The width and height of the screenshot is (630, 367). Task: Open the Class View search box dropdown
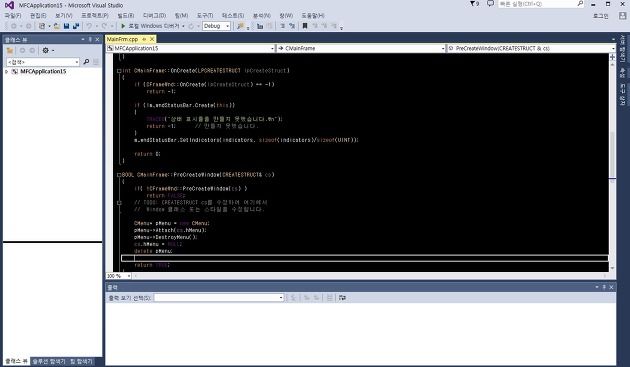[77, 62]
